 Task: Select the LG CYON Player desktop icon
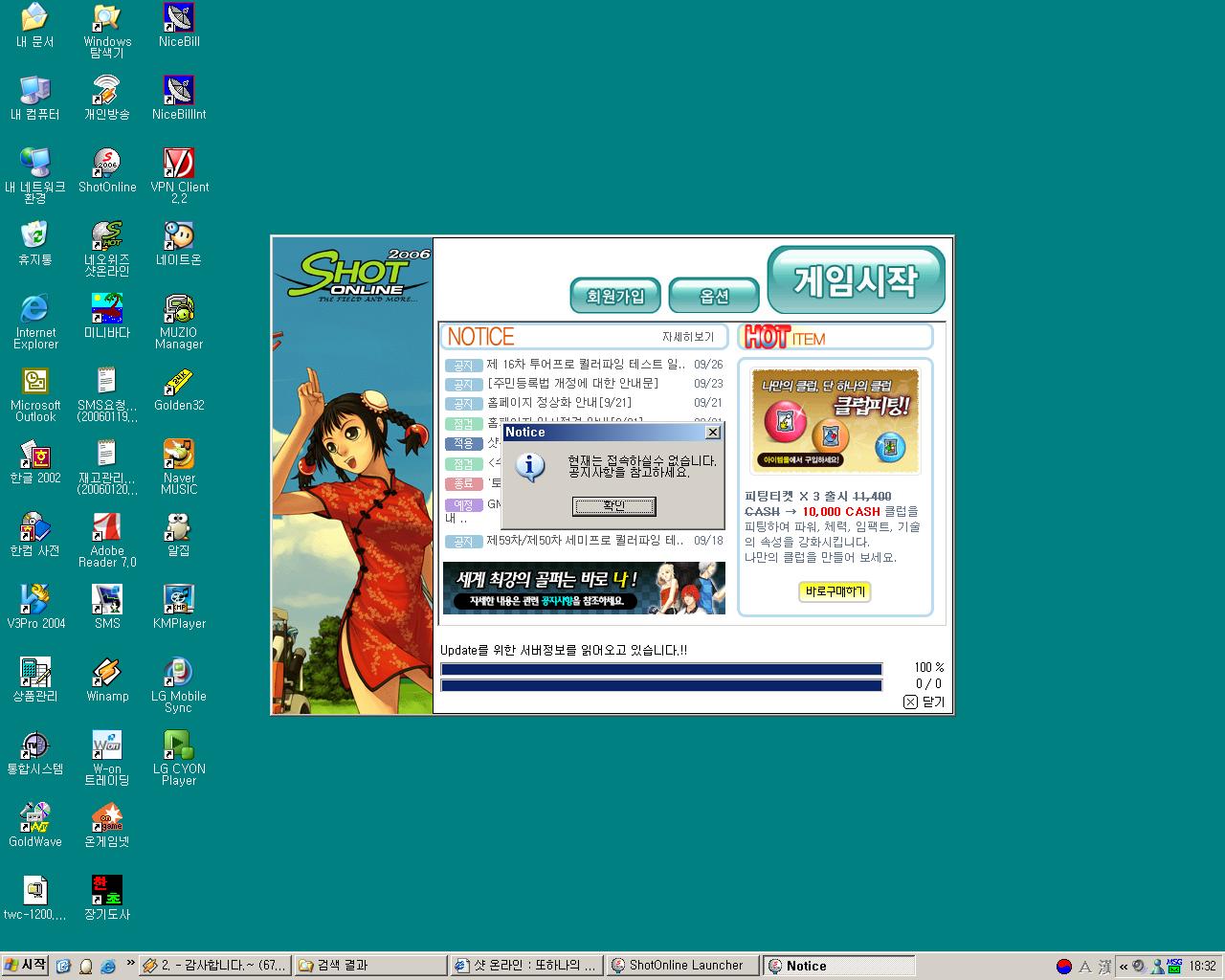(x=179, y=758)
